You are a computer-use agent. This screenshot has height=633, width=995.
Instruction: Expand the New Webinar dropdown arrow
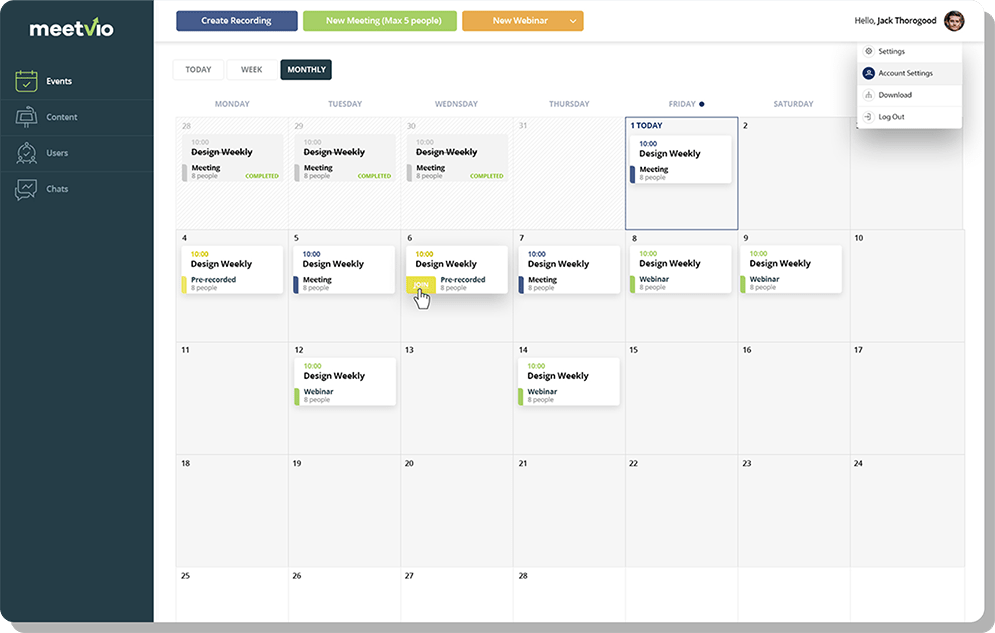point(572,21)
